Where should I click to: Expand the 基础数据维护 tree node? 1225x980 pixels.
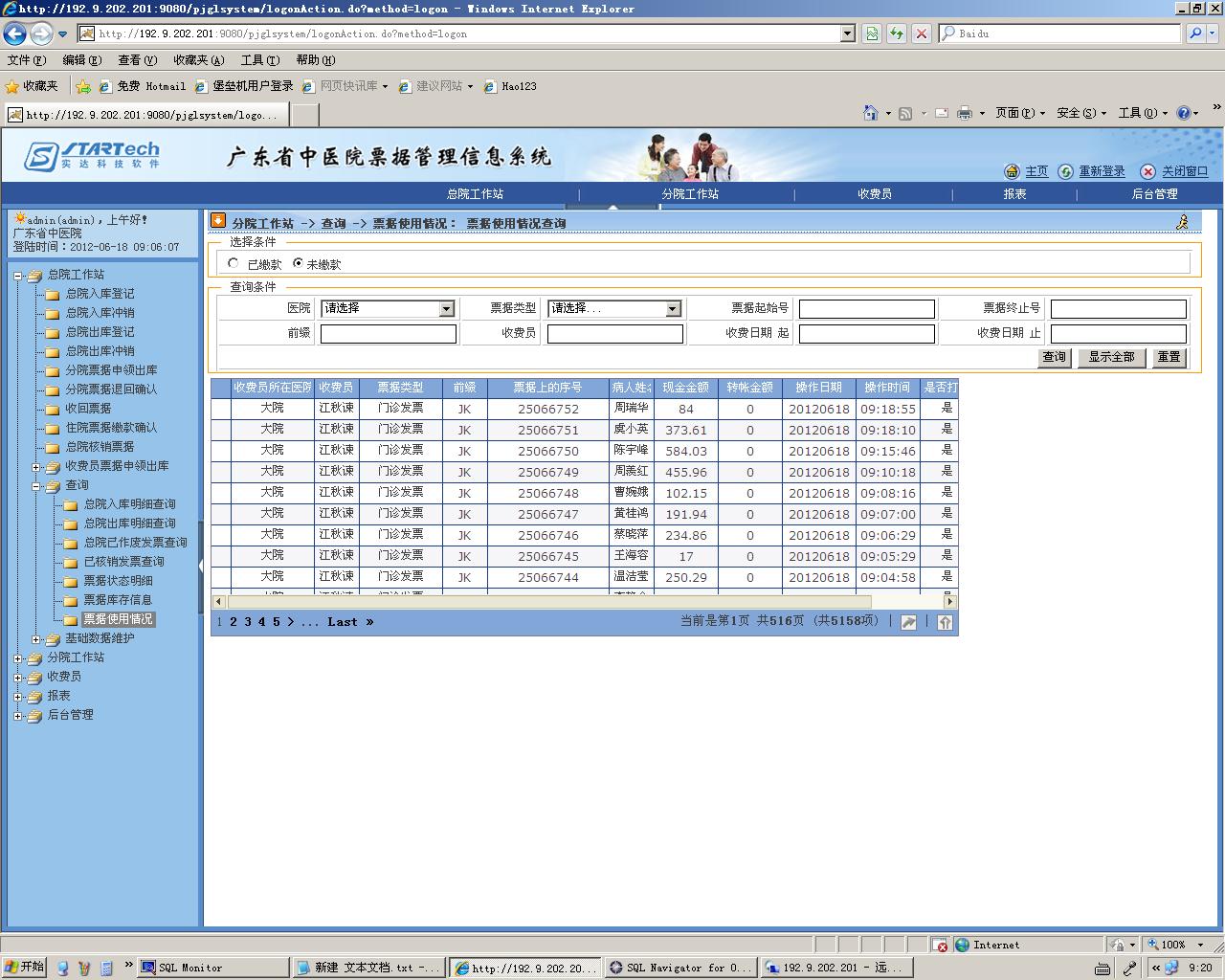[x=35, y=639]
